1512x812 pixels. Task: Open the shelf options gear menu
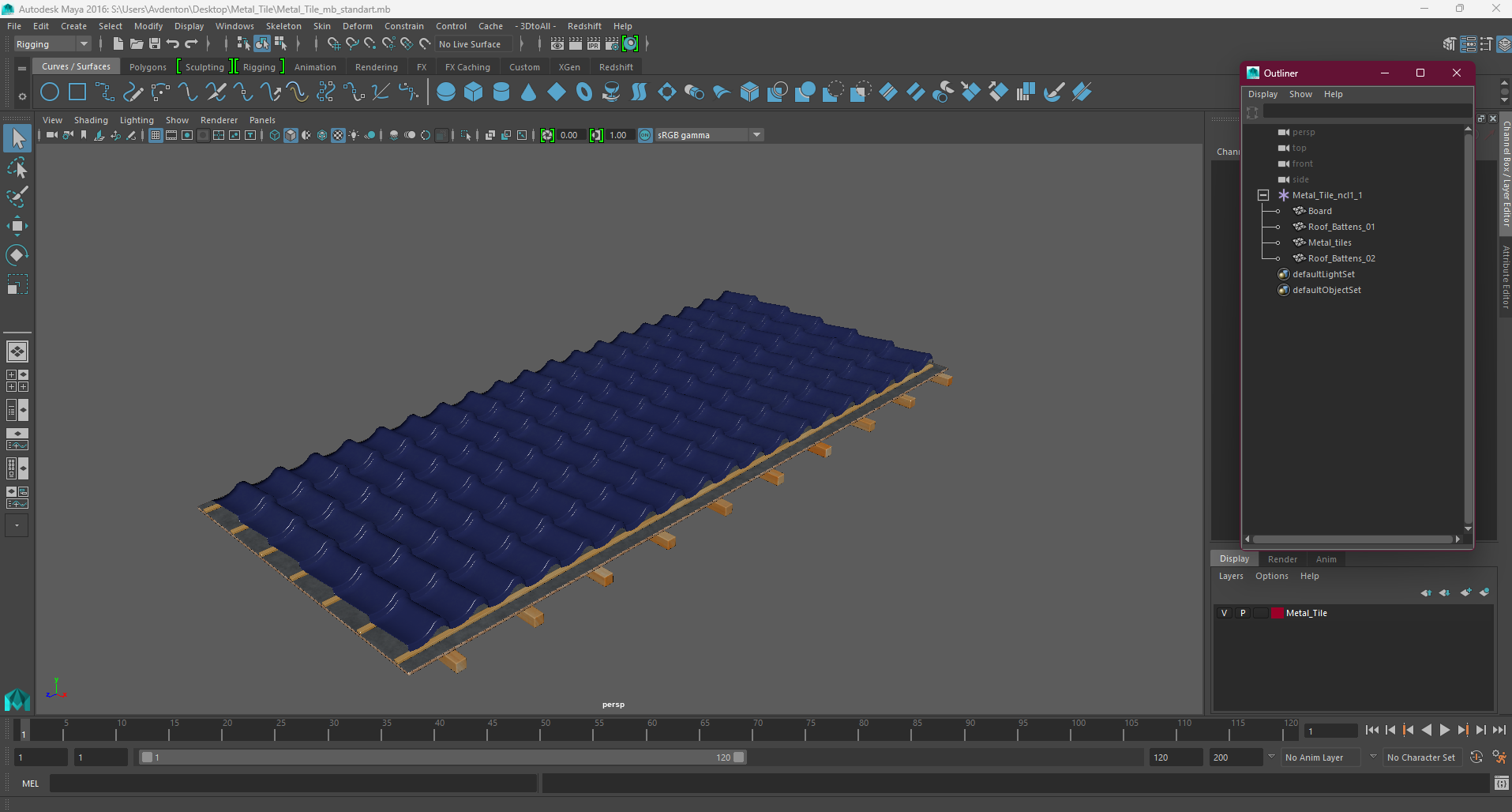click(22, 96)
